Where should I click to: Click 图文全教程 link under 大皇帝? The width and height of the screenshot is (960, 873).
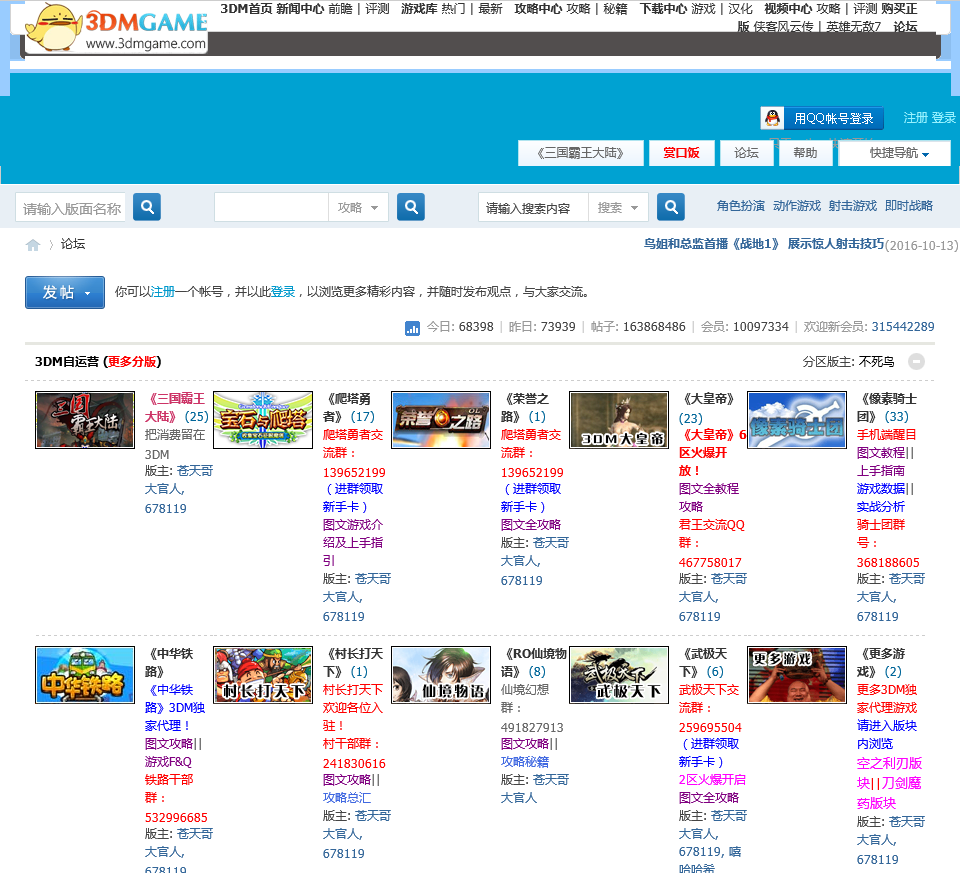(x=709, y=489)
